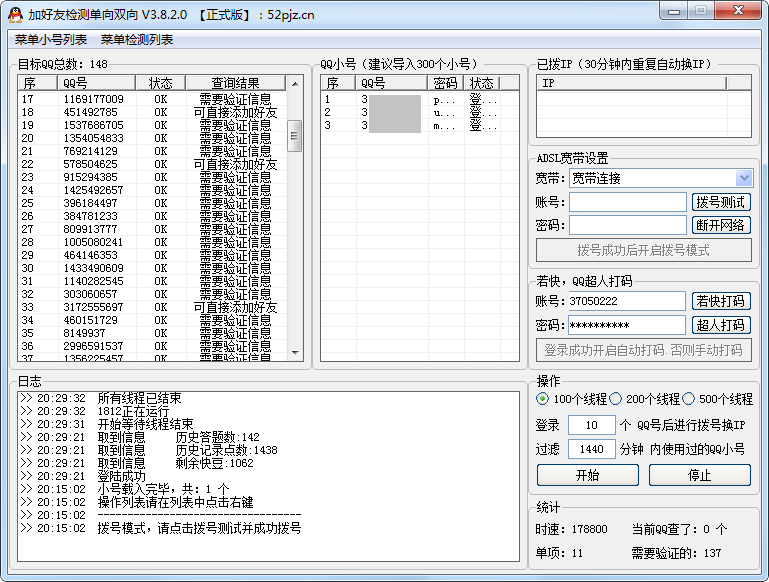The height and width of the screenshot is (582, 769).
Task: Expand the 宽带连接 dropdown
Action: [x=743, y=178]
